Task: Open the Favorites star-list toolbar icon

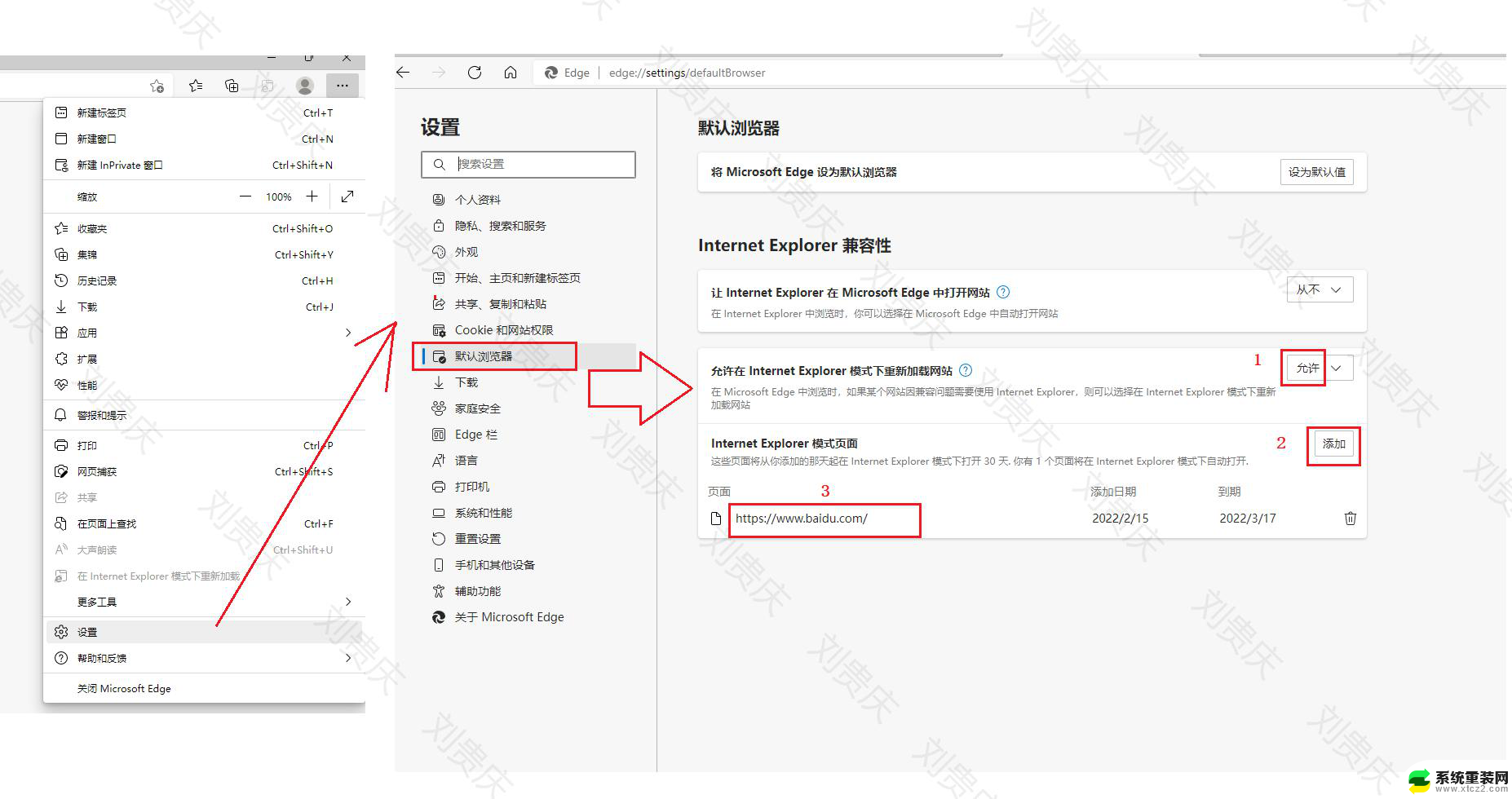Action: (196, 85)
